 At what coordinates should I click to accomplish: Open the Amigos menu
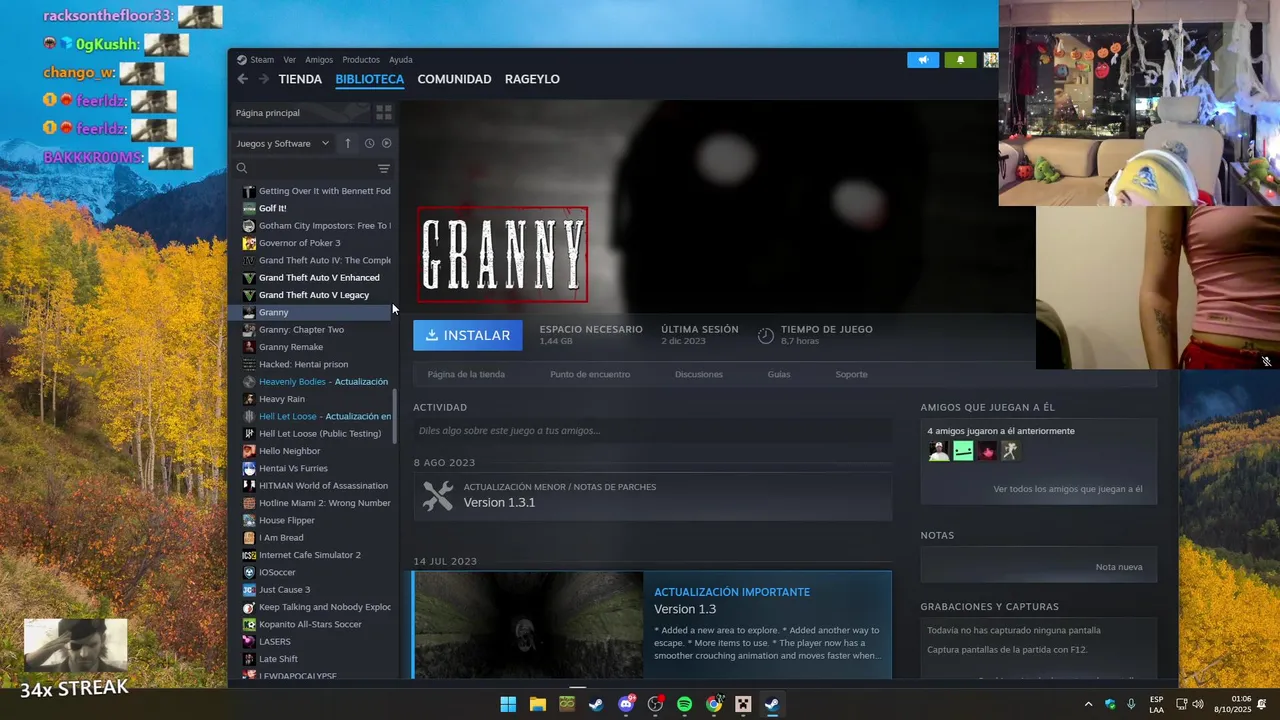click(319, 60)
